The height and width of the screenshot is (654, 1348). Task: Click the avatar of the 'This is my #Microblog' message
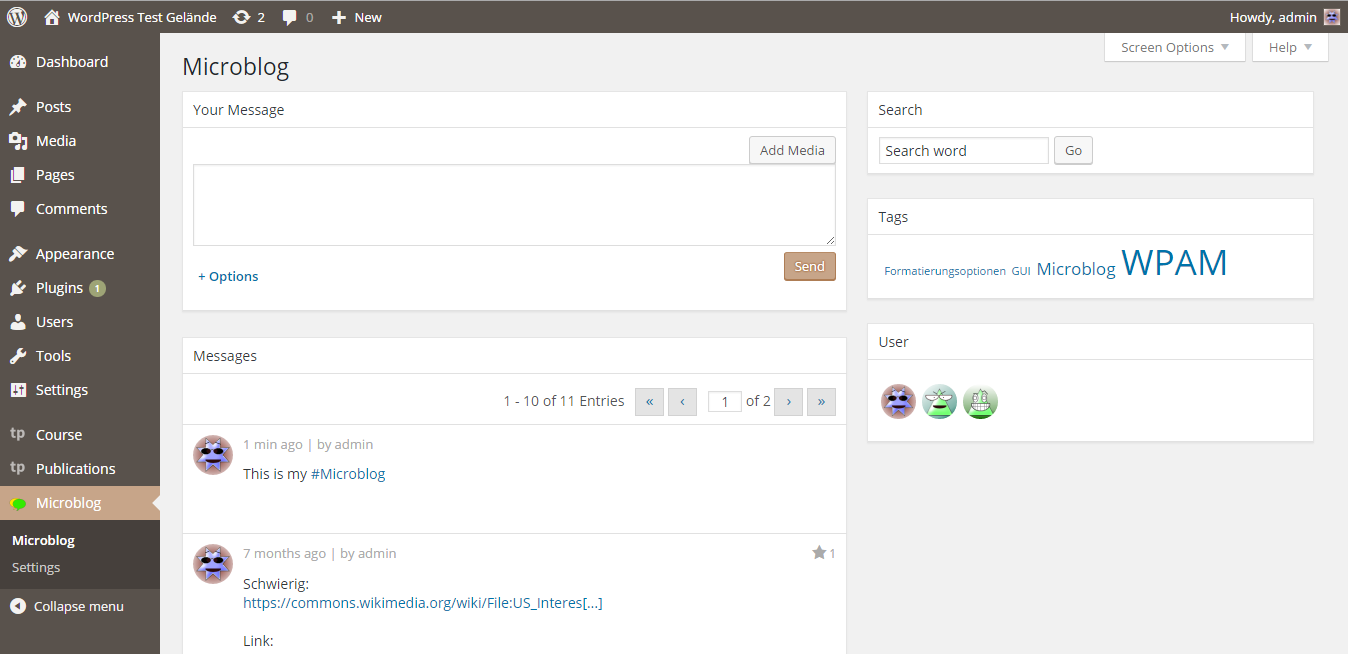[212, 455]
